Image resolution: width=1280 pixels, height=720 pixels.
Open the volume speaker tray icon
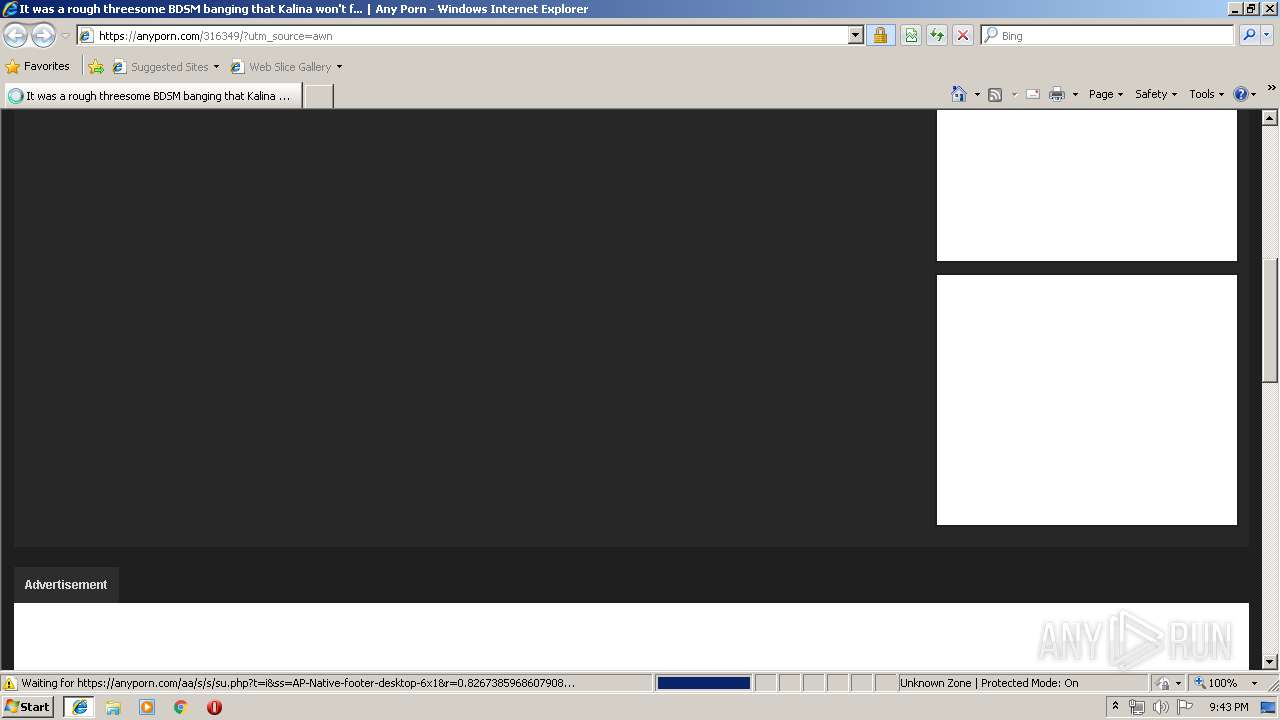click(x=1161, y=707)
